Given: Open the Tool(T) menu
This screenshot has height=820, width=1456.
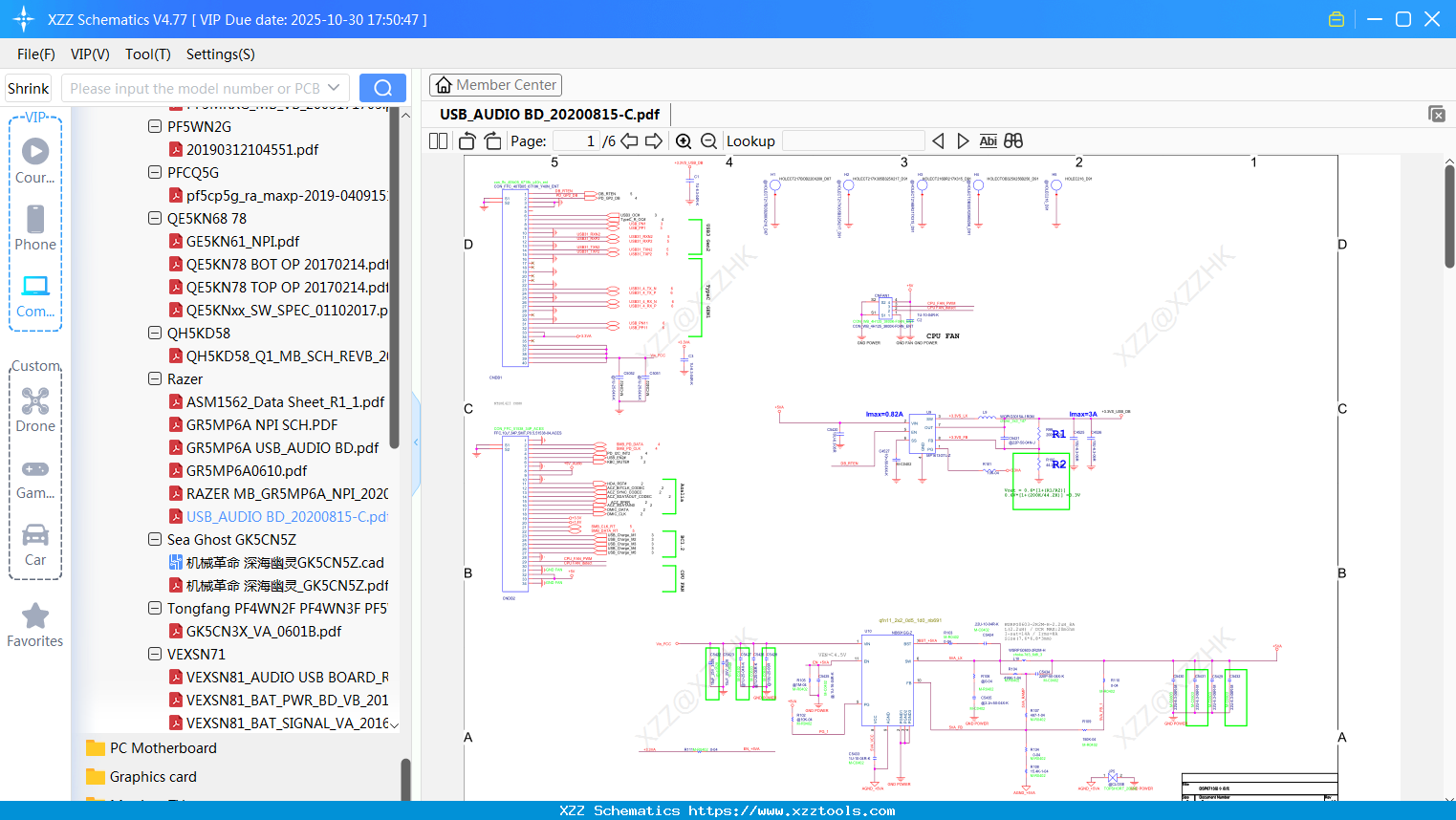Looking at the screenshot, I should (x=147, y=54).
